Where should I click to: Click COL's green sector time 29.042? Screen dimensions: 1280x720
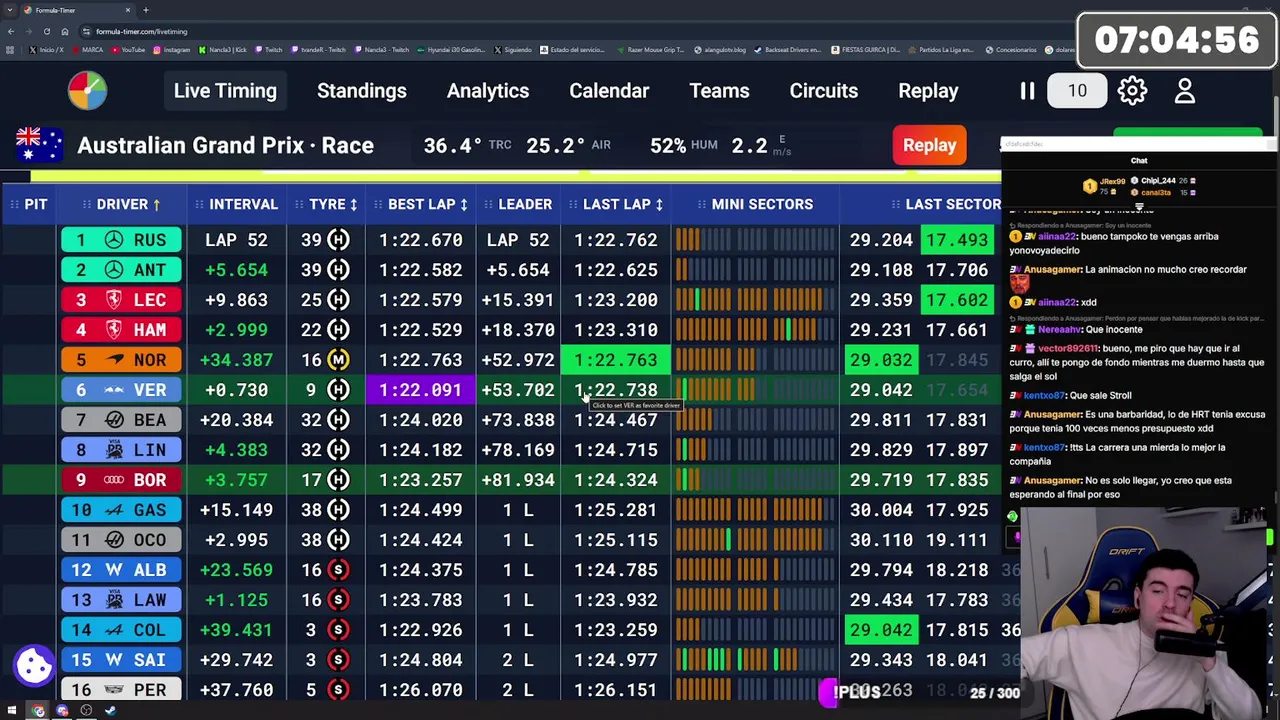point(881,630)
